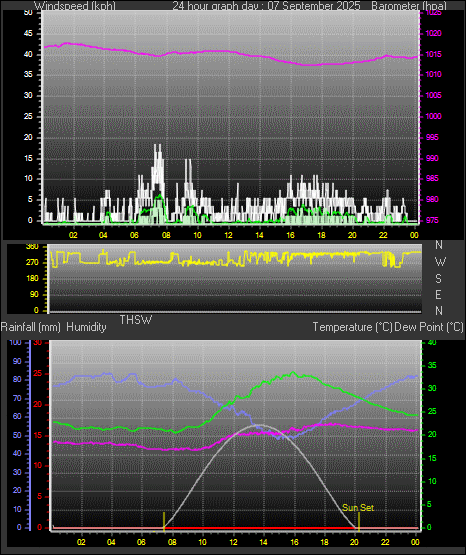Click the 24 hour graph day title
466x555 pixels.
(266, 6)
